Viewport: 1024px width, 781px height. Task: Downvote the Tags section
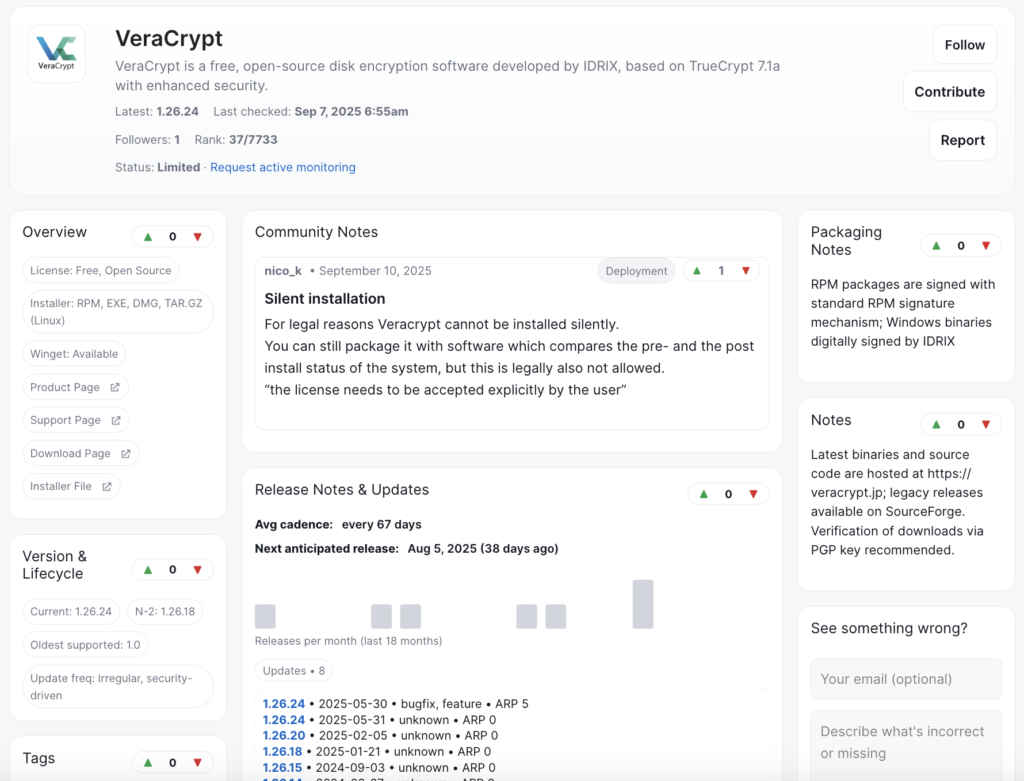tap(197, 762)
